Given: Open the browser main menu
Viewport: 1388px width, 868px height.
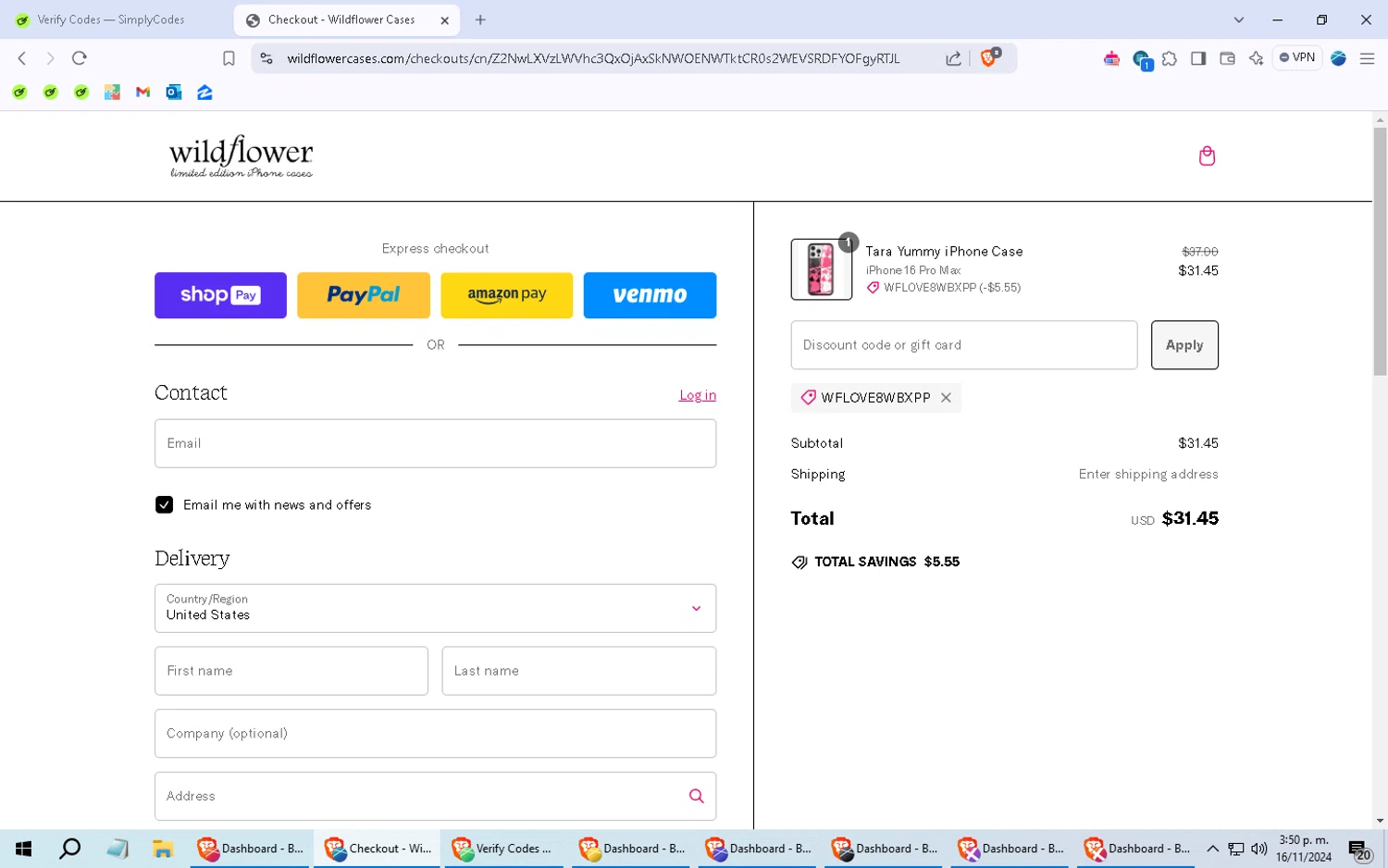Looking at the screenshot, I should (x=1367, y=58).
